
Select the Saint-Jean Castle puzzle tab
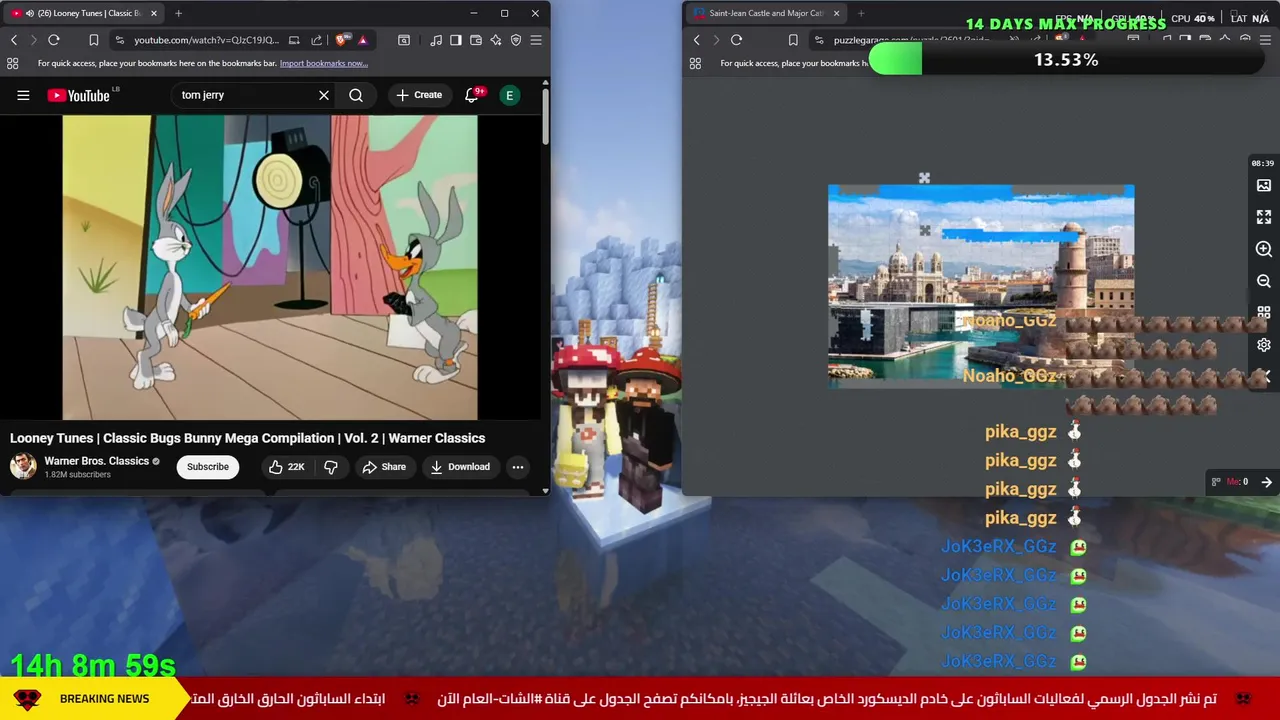tap(766, 13)
